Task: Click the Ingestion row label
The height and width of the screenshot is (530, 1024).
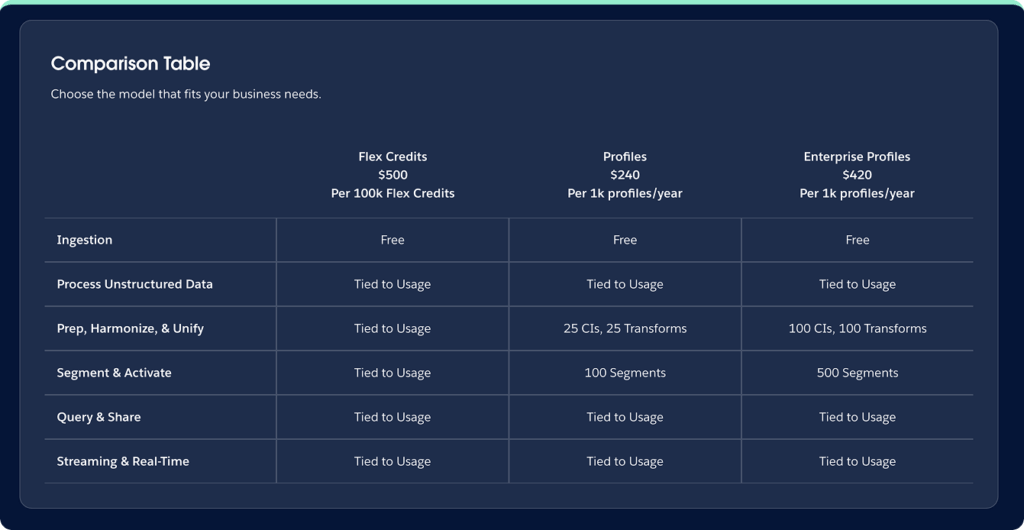Action: pos(84,240)
